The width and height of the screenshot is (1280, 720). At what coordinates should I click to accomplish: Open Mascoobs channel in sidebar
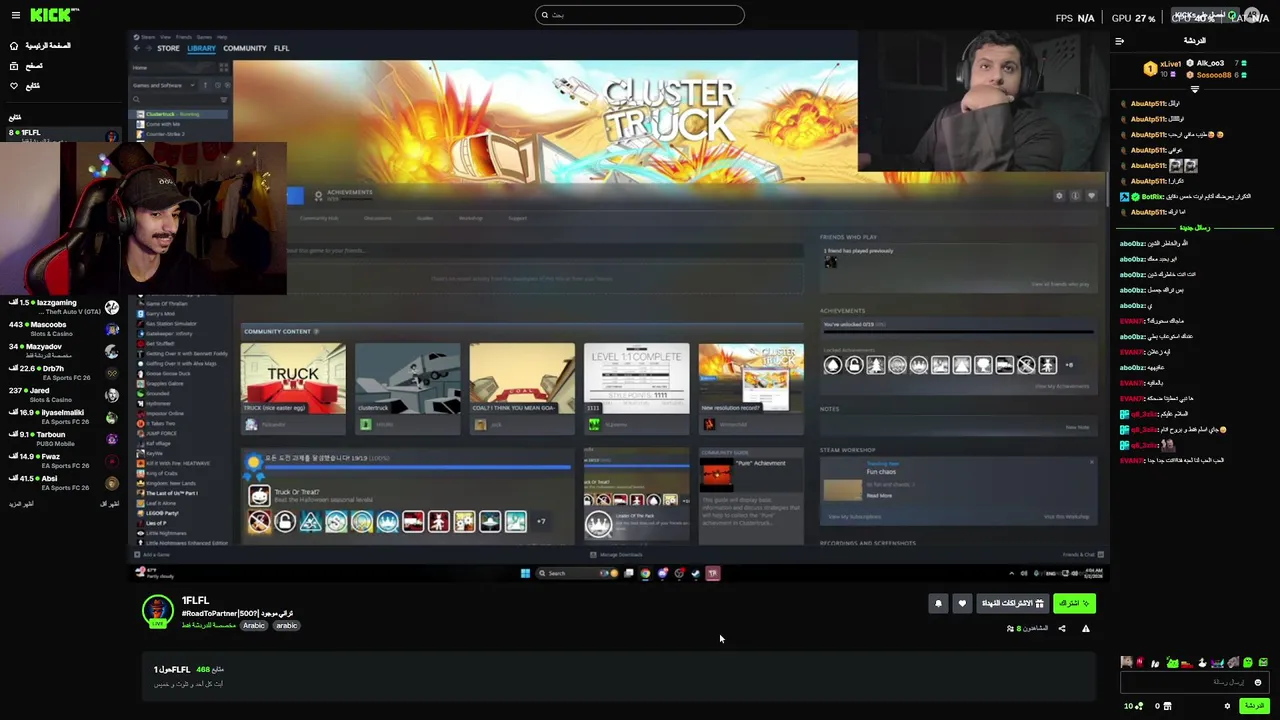[62, 329]
